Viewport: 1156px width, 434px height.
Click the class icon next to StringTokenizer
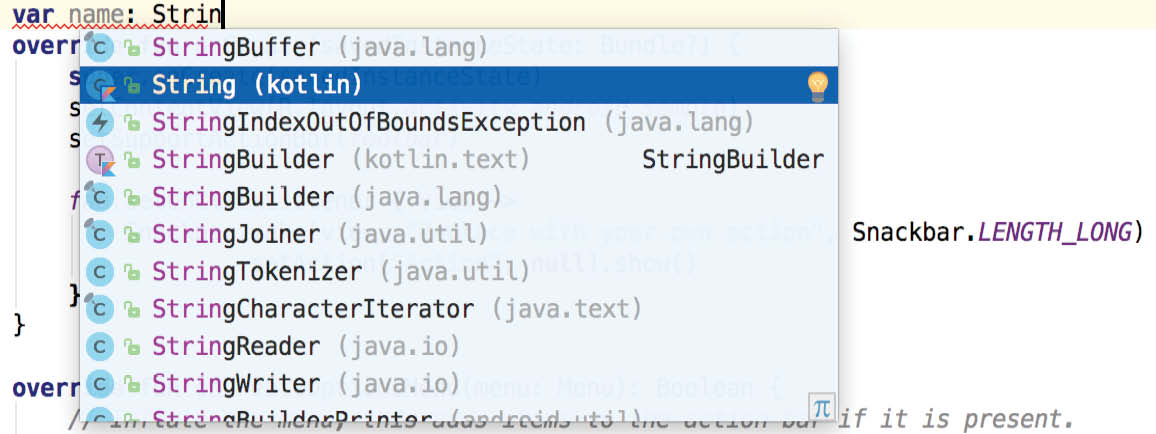click(99, 272)
